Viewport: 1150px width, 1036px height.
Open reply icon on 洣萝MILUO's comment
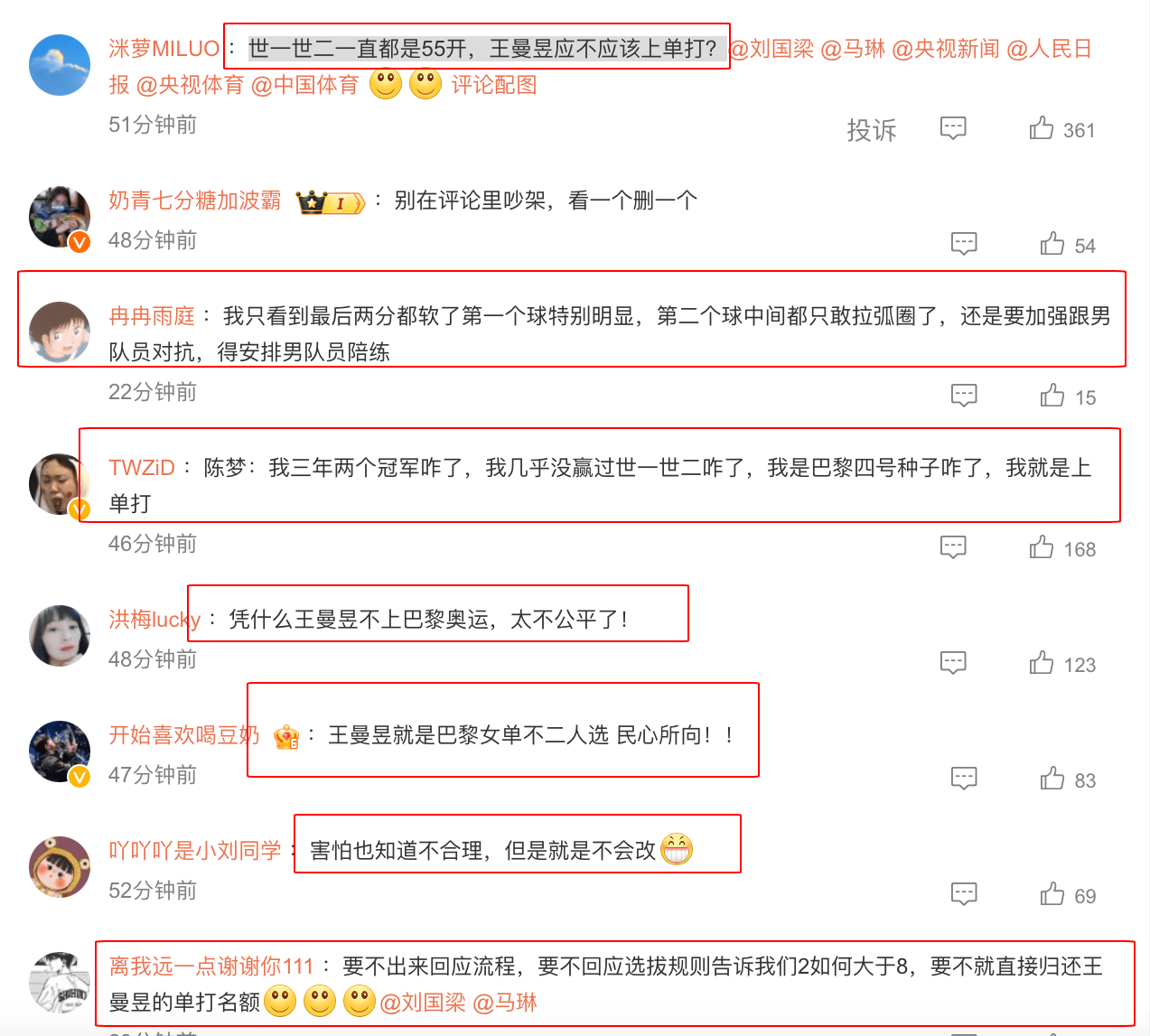coord(953,127)
